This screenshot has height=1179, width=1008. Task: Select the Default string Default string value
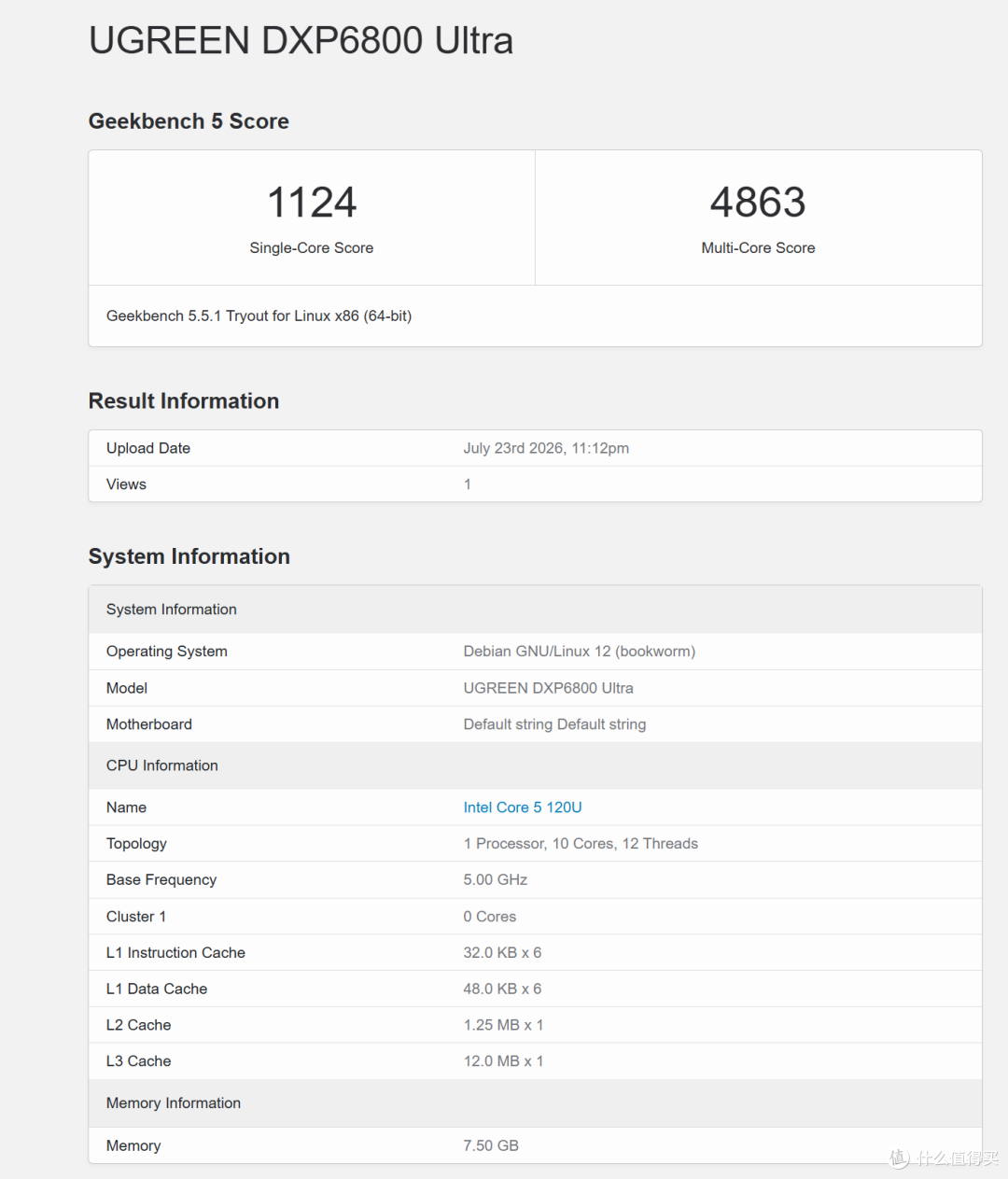tap(554, 724)
